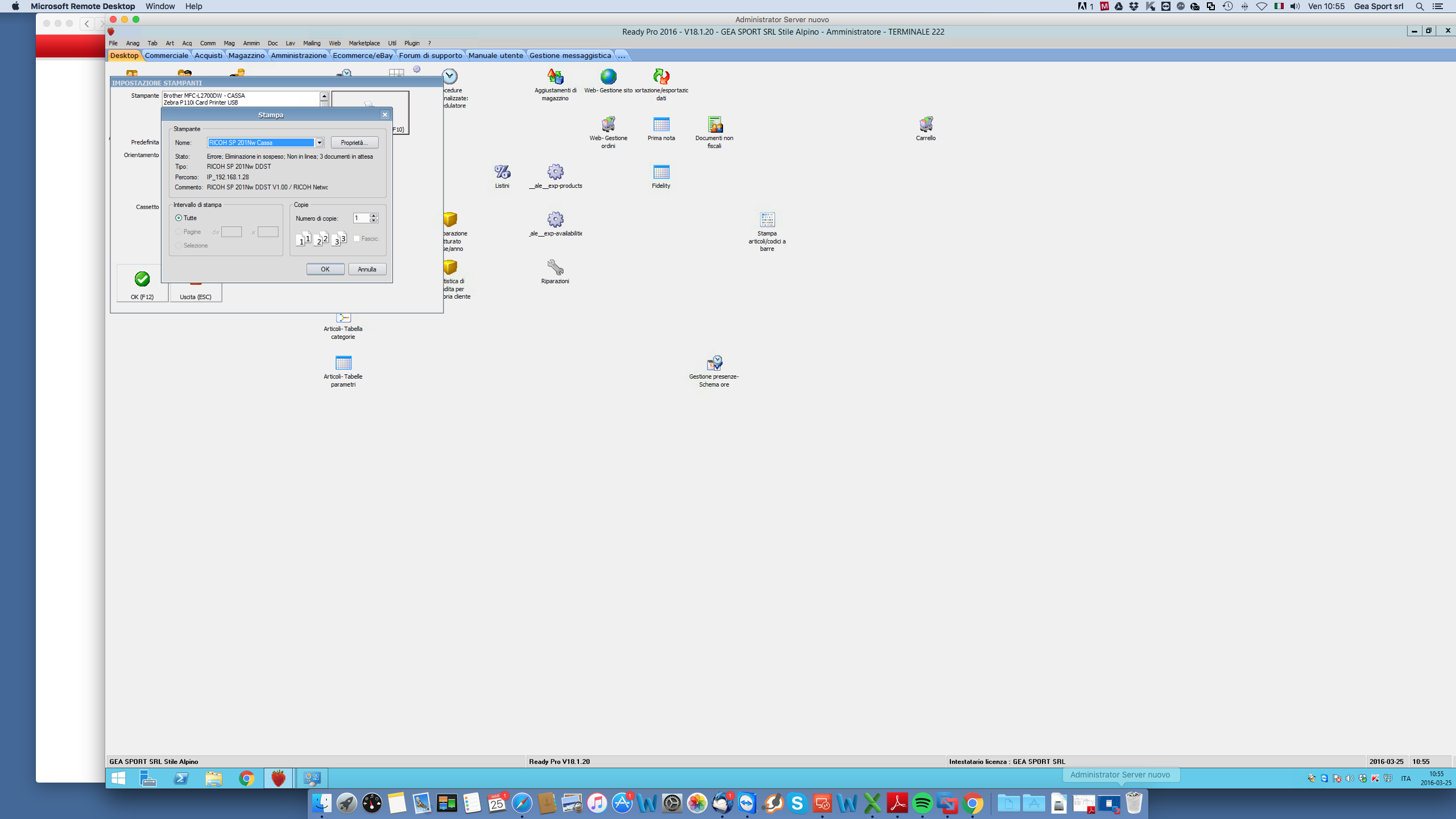Switch to the Ecommerce/eBay tab
The image size is (1456, 819).
[362, 55]
